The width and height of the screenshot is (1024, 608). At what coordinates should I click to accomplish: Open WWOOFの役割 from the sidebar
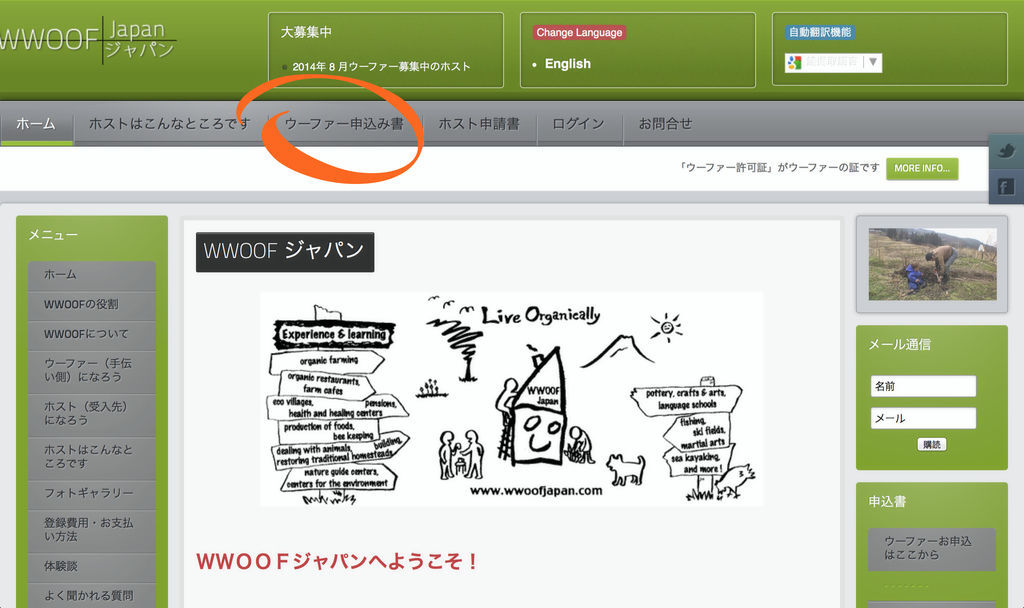pos(91,306)
